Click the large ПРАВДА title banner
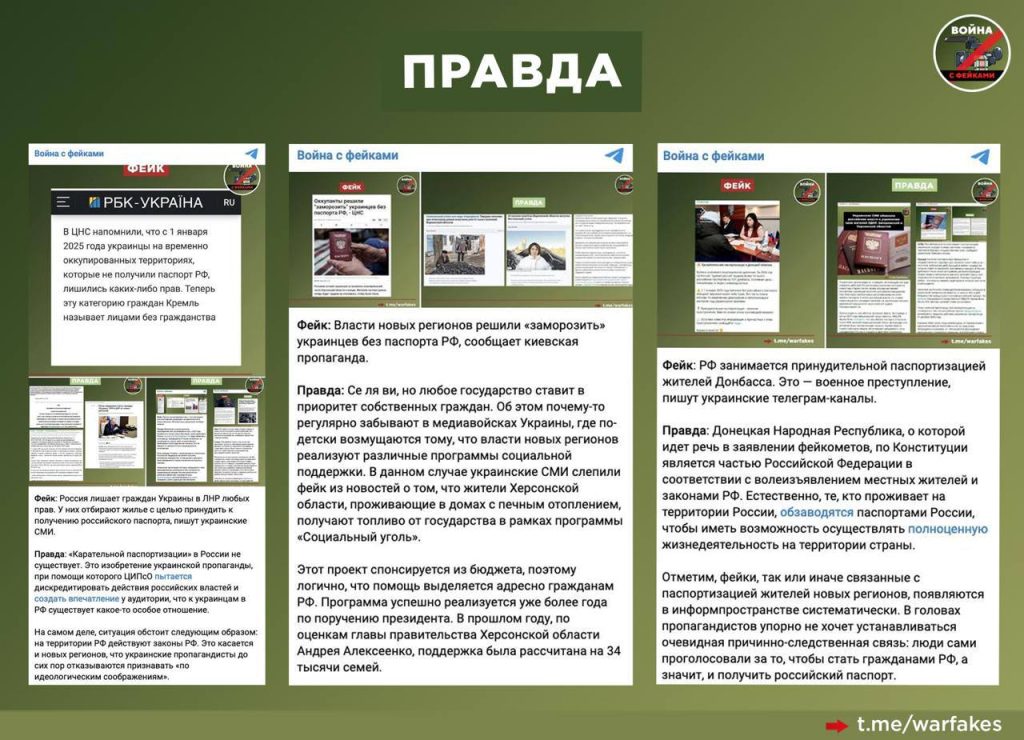Screen dimensions: 1024x740 pyautogui.click(x=511, y=71)
